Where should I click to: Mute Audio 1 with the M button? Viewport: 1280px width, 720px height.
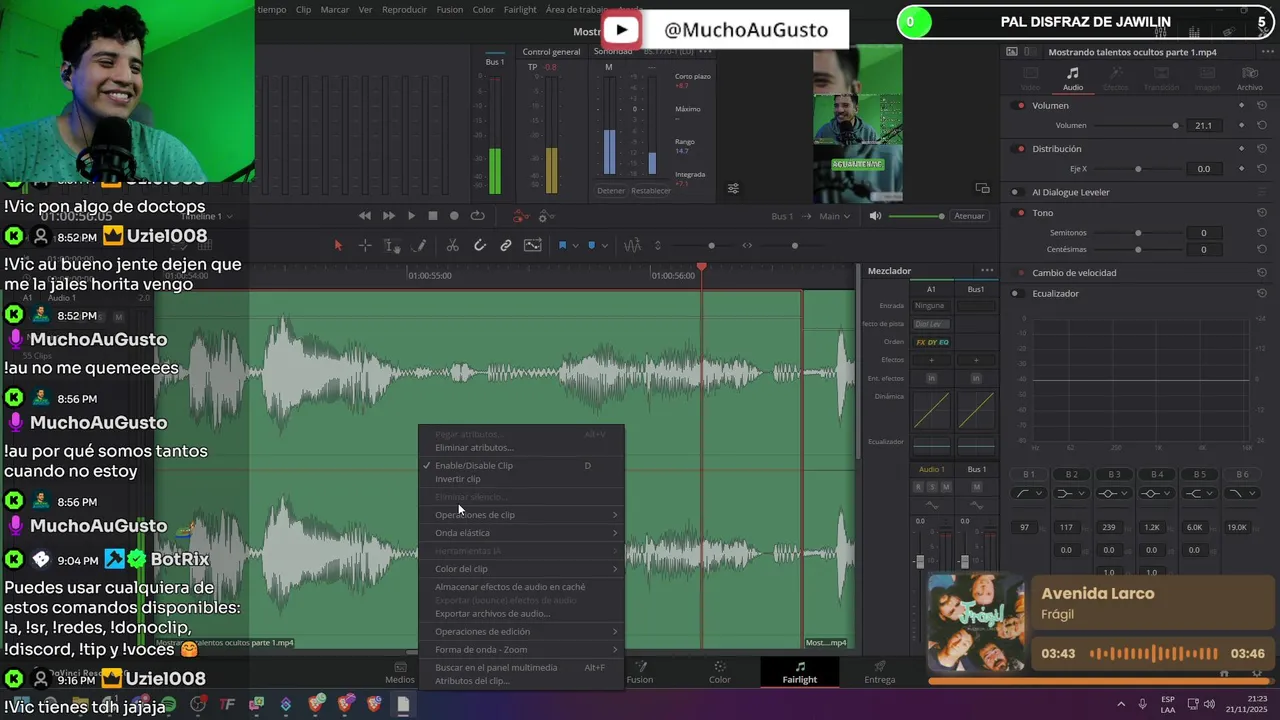[x=946, y=487]
